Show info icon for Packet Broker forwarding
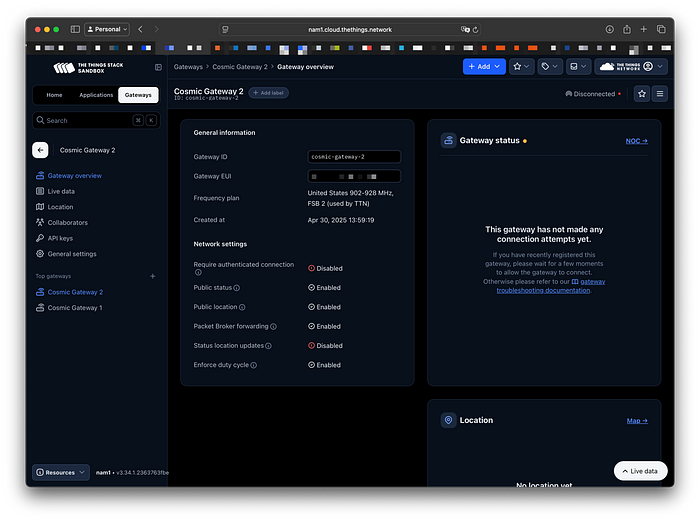 point(273,327)
